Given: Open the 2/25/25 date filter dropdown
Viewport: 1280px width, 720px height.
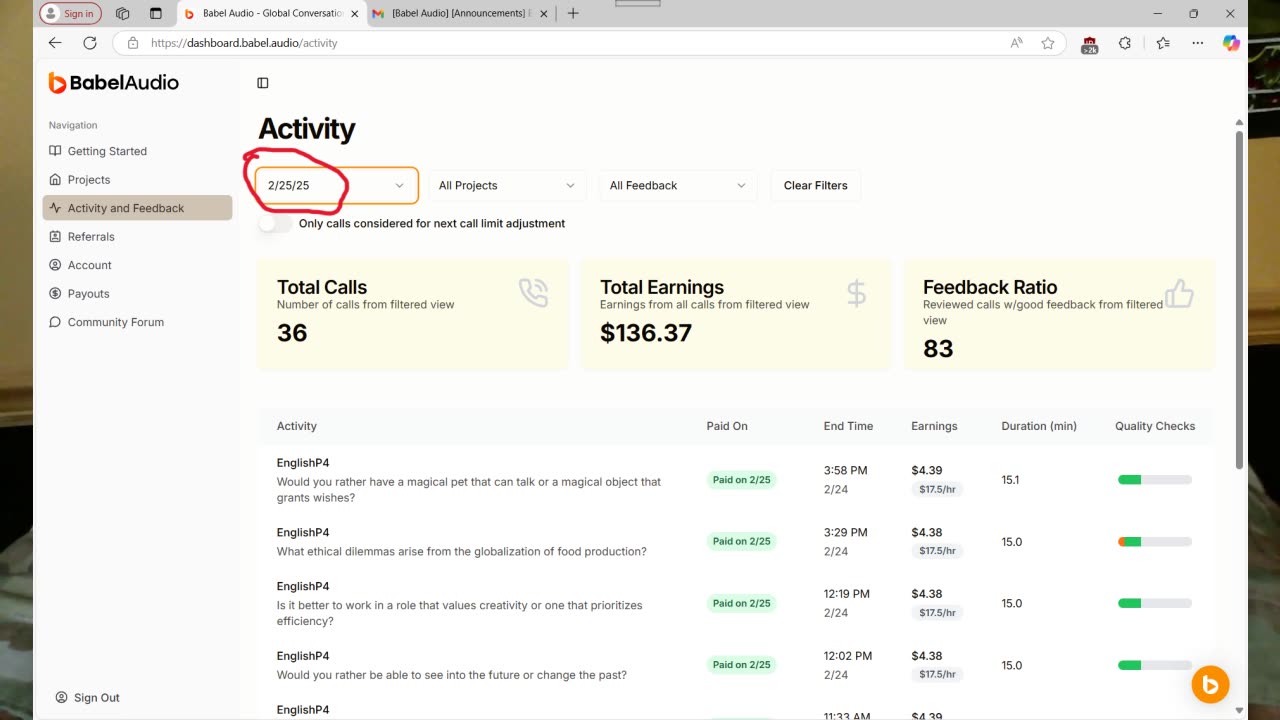Looking at the screenshot, I should (336, 185).
